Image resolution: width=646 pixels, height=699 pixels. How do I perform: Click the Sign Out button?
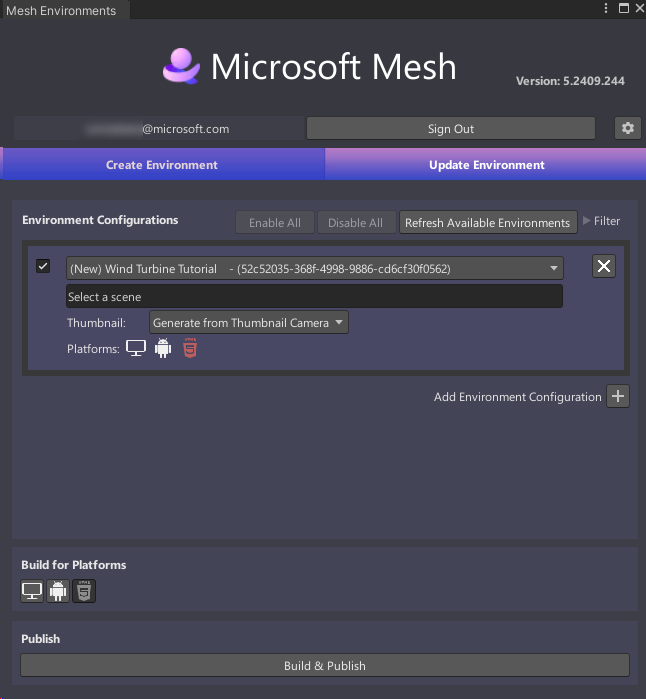point(451,128)
